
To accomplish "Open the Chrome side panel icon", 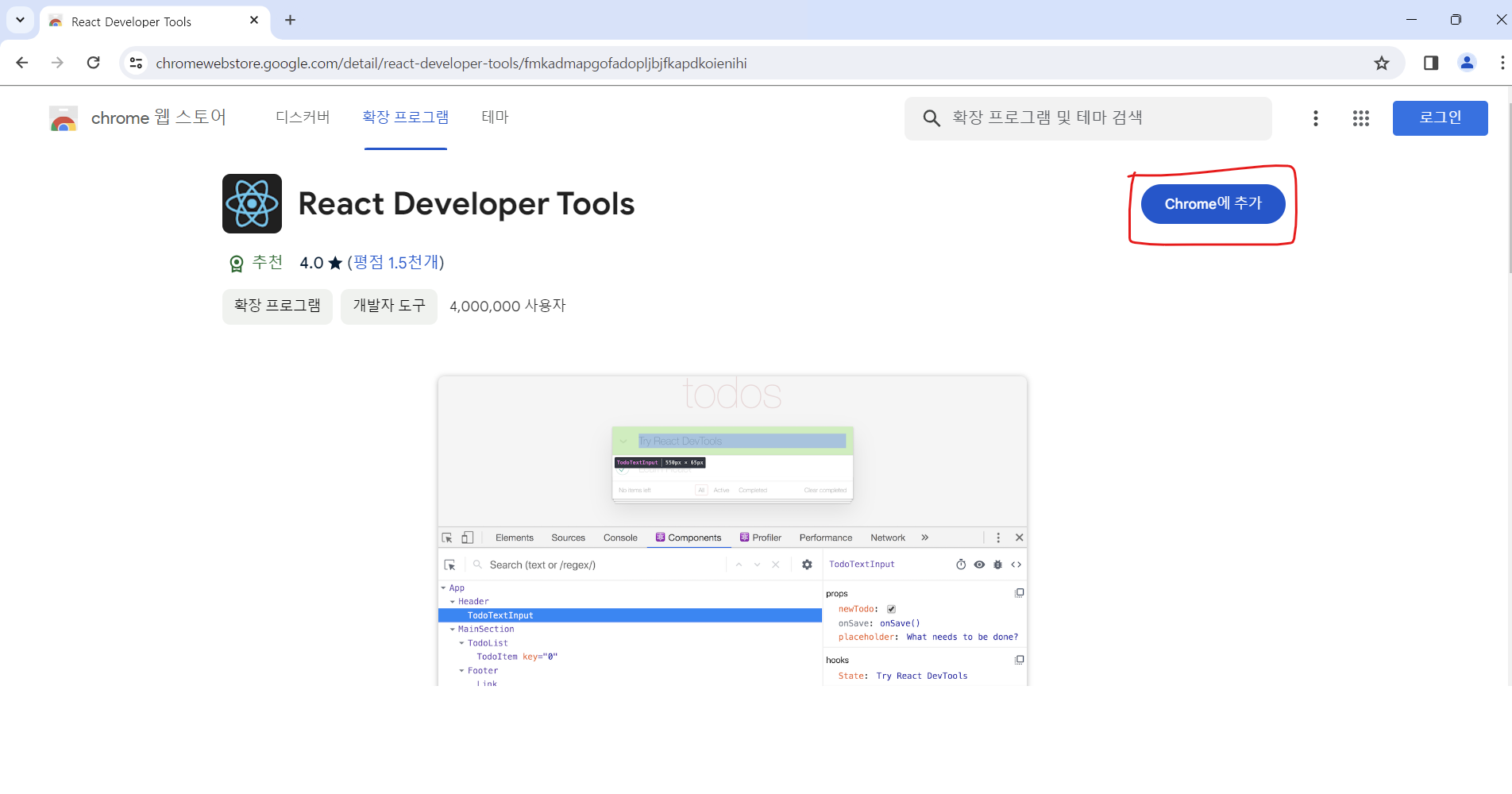I will click(1431, 63).
